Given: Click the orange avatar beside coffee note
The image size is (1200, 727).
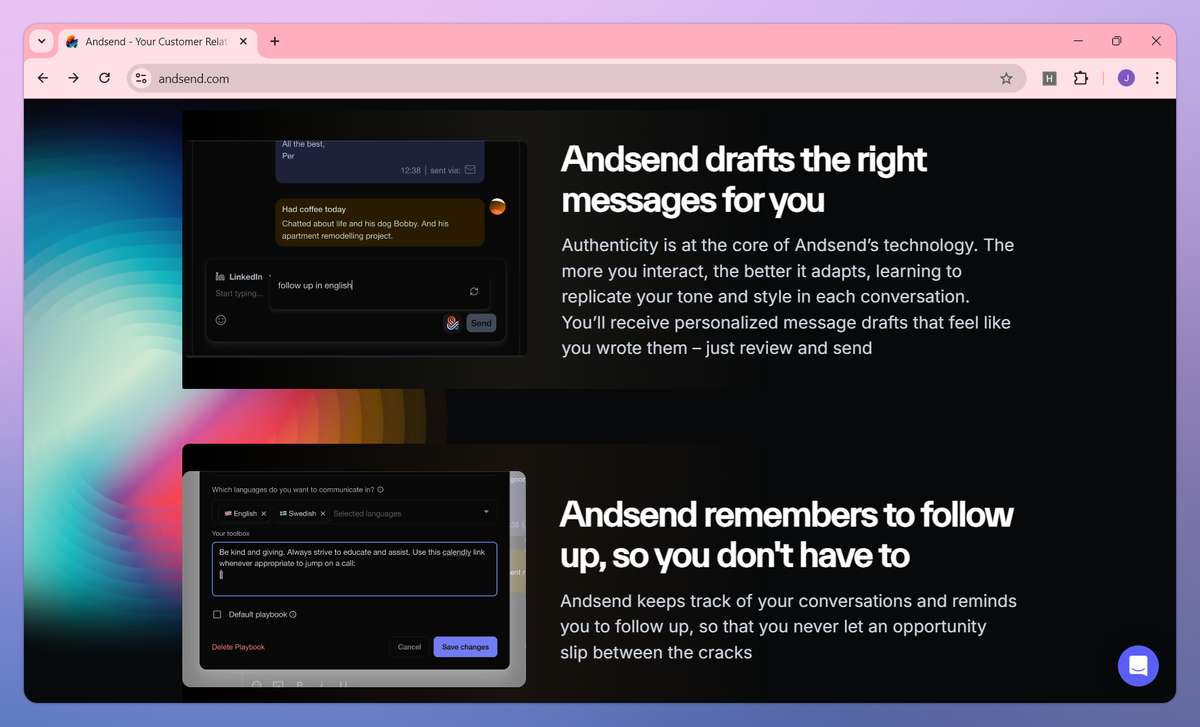Looking at the screenshot, I should tap(497, 207).
